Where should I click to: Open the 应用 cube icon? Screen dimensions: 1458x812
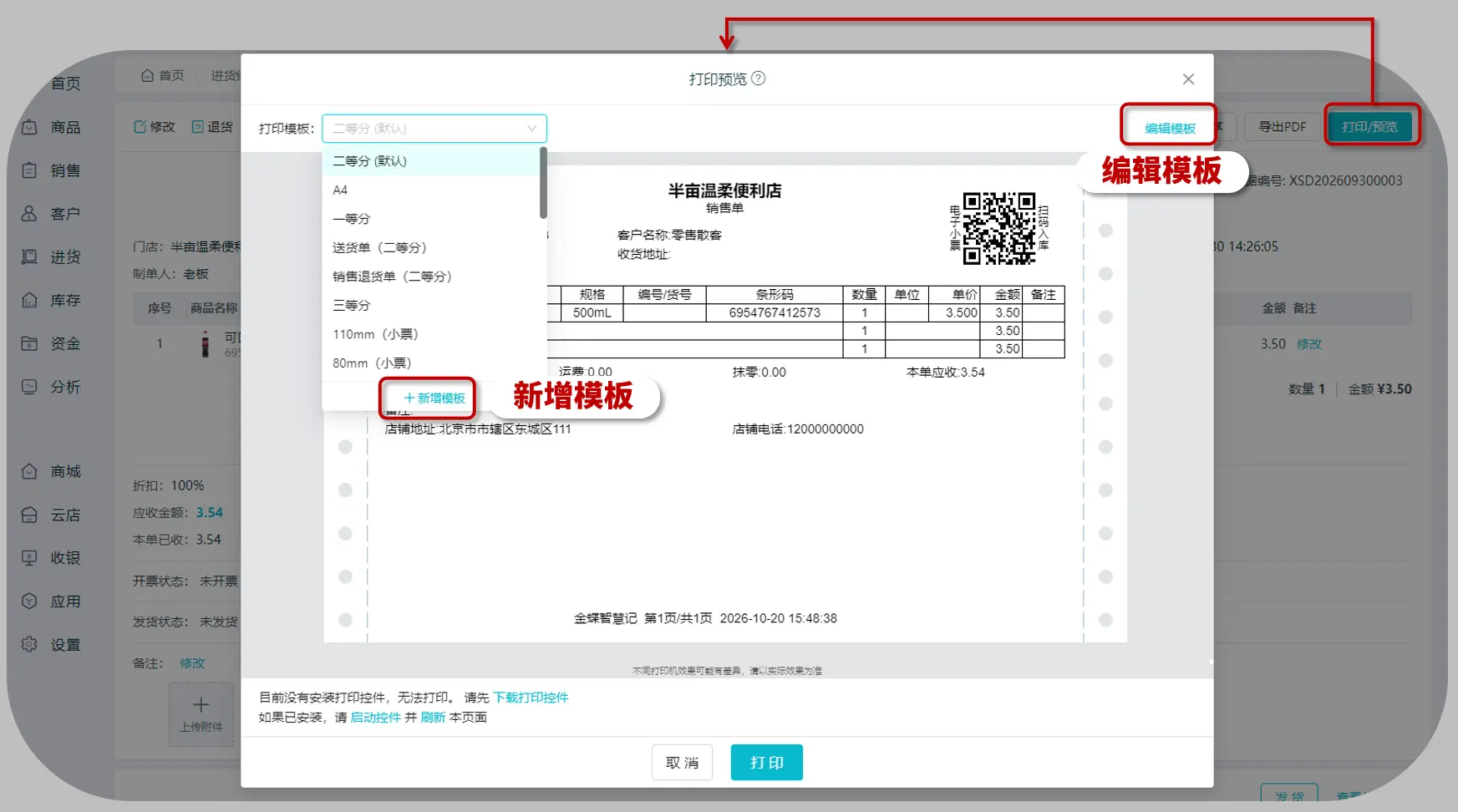coord(29,601)
